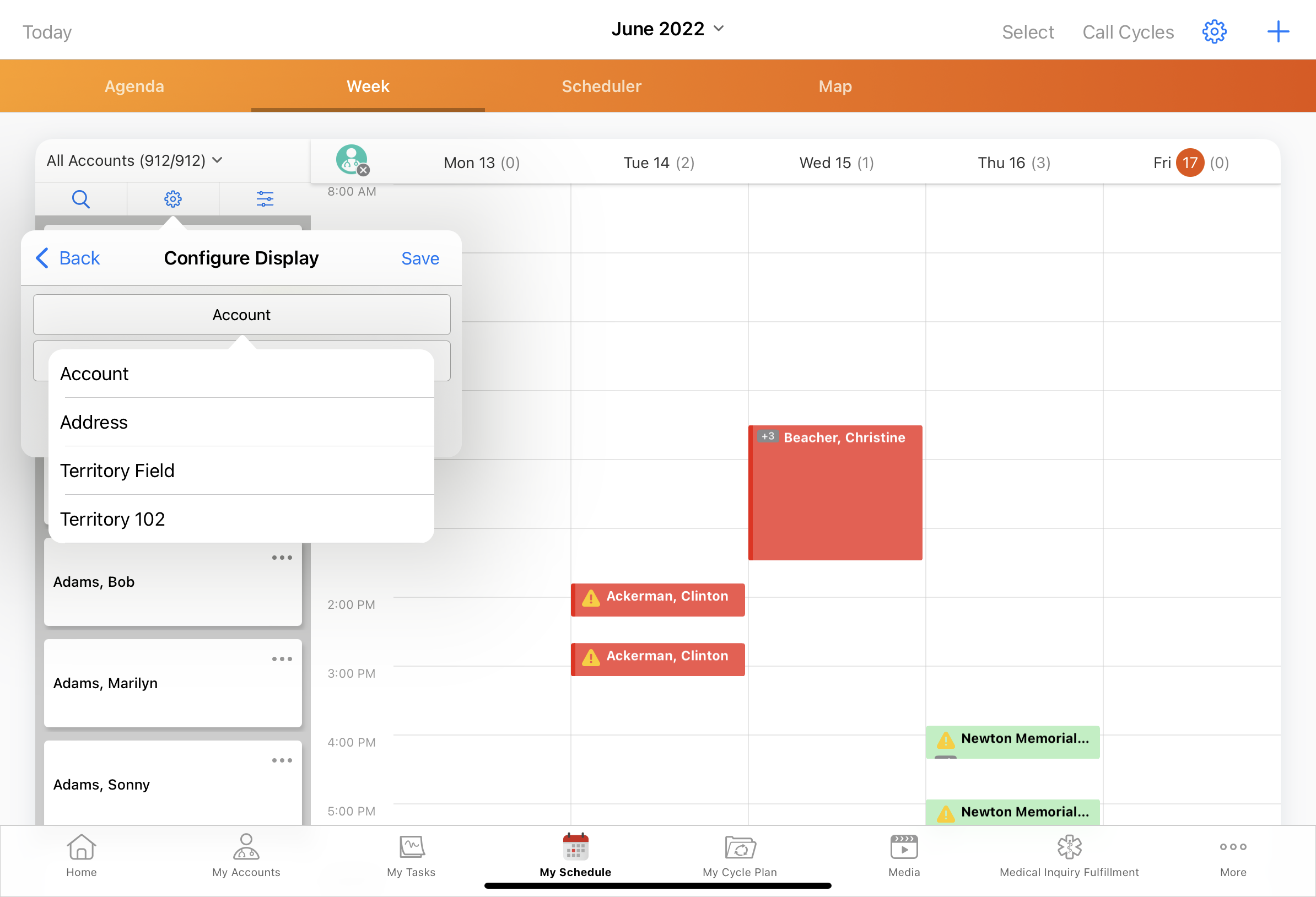Switch to the Map tab
The width and height of the screenshot is (1316, 897).
click(x=835, y=86)
